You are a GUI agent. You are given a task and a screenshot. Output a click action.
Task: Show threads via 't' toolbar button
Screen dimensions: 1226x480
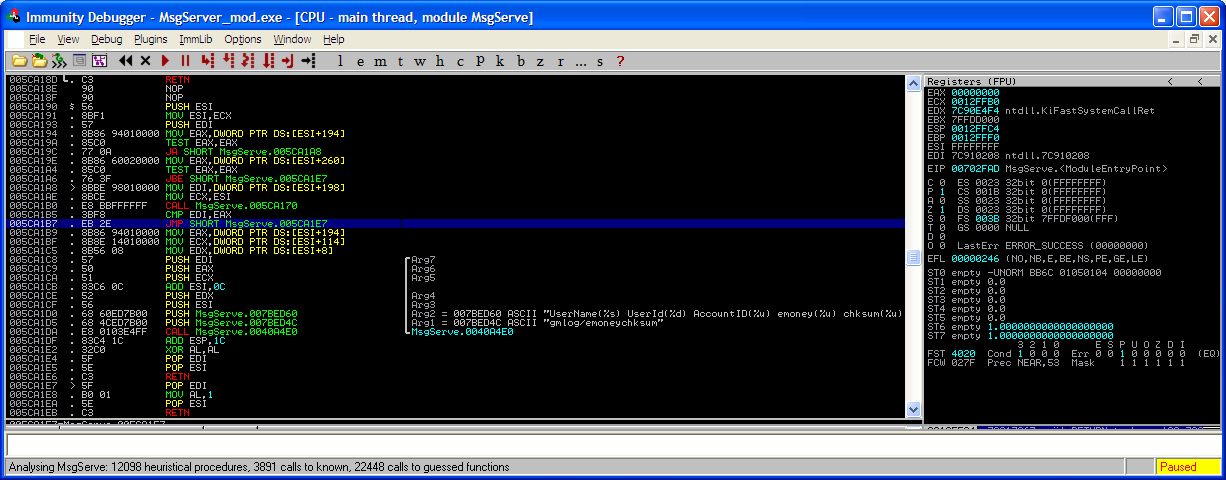[401, 61]
